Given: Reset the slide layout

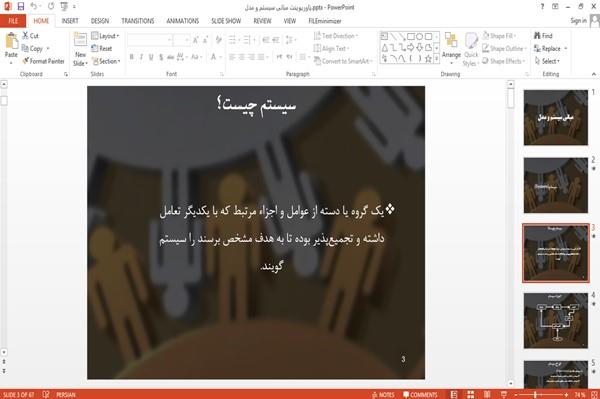Looking at the screenshot, I should (102, 49).
